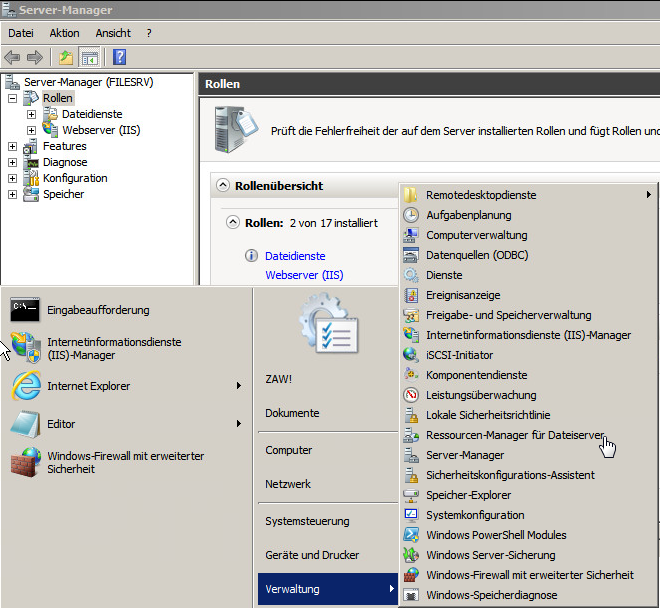Expand the Dateidienste tree node
660x608 pixels.
pos(31,114)
